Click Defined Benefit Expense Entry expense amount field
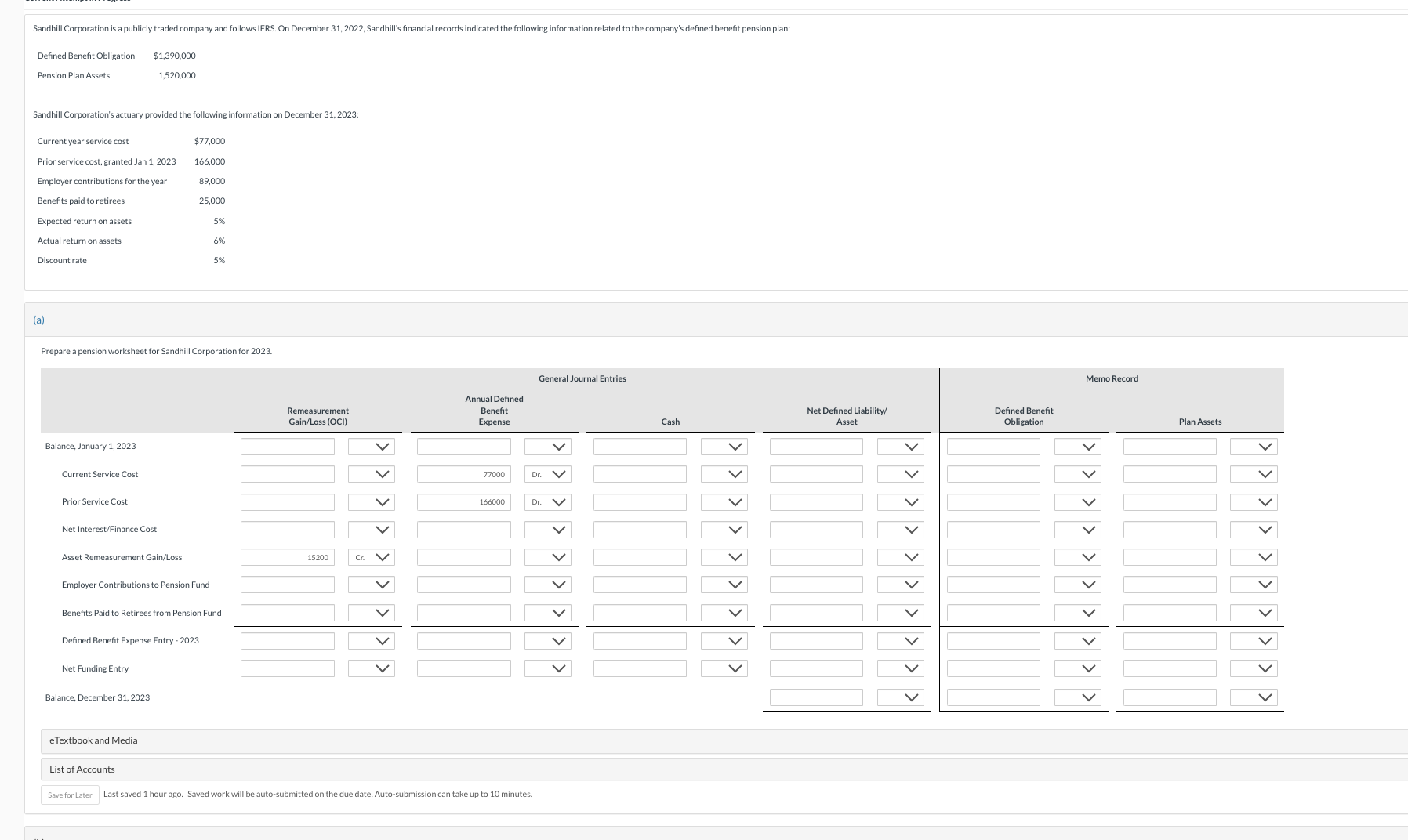 (464, 641)
